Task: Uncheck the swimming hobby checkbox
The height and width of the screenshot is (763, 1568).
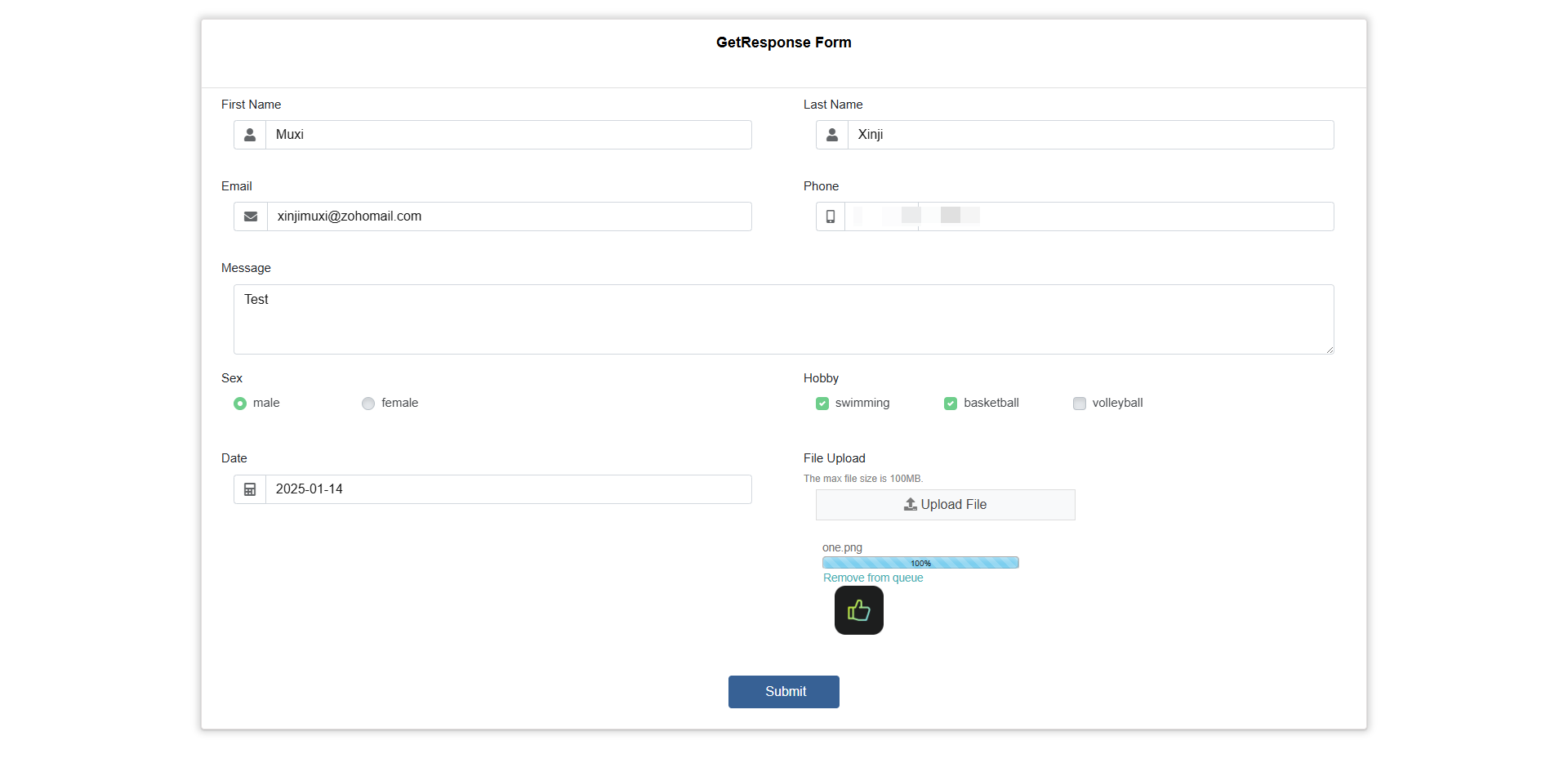Action: 822,404
